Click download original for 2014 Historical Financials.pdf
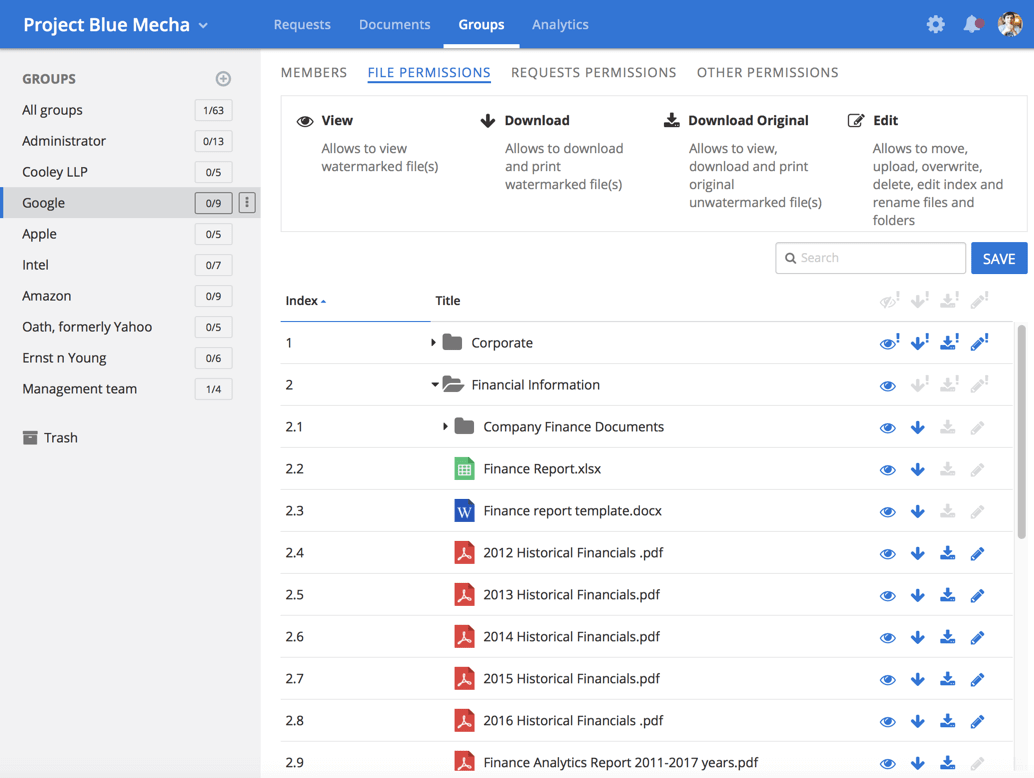This screenshot has height=778, width=1034. click(948, 638)
